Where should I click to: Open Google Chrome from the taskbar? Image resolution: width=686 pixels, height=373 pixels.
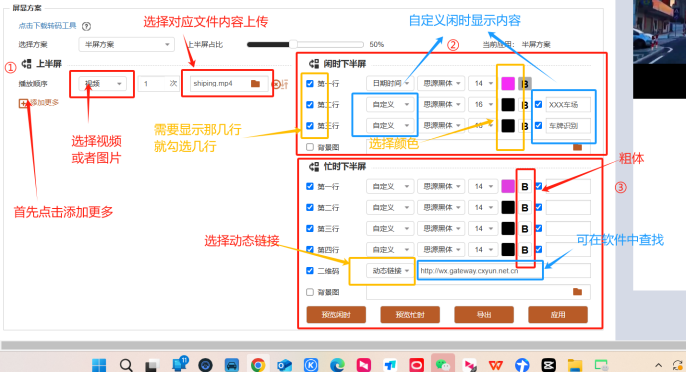tap(258, 365)
